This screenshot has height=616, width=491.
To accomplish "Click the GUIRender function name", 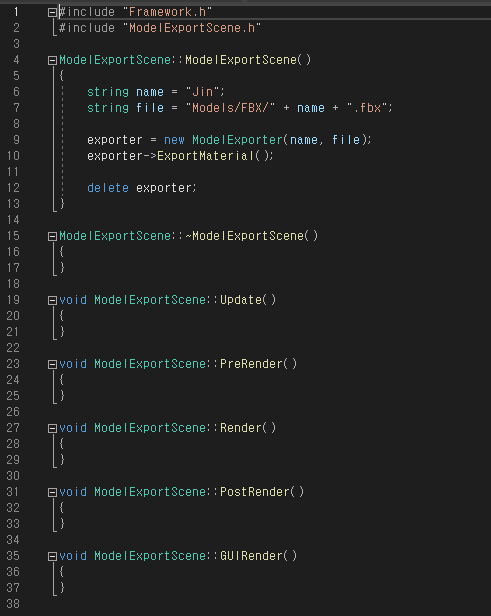I will [251, 556].
